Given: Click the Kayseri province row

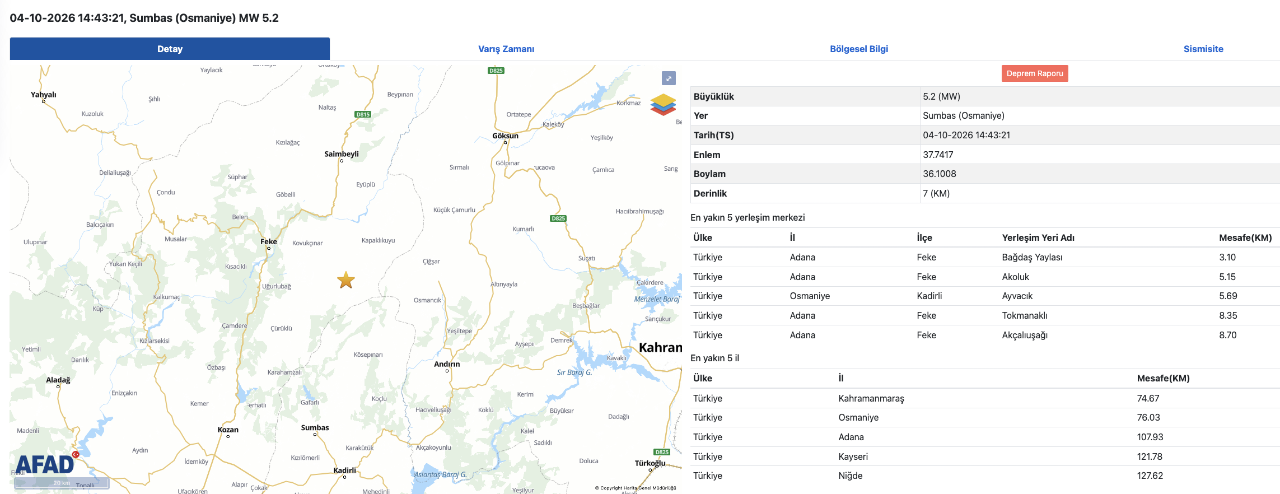Looking at the screenshot, I should pyautogui.click(x=984, y=456).
